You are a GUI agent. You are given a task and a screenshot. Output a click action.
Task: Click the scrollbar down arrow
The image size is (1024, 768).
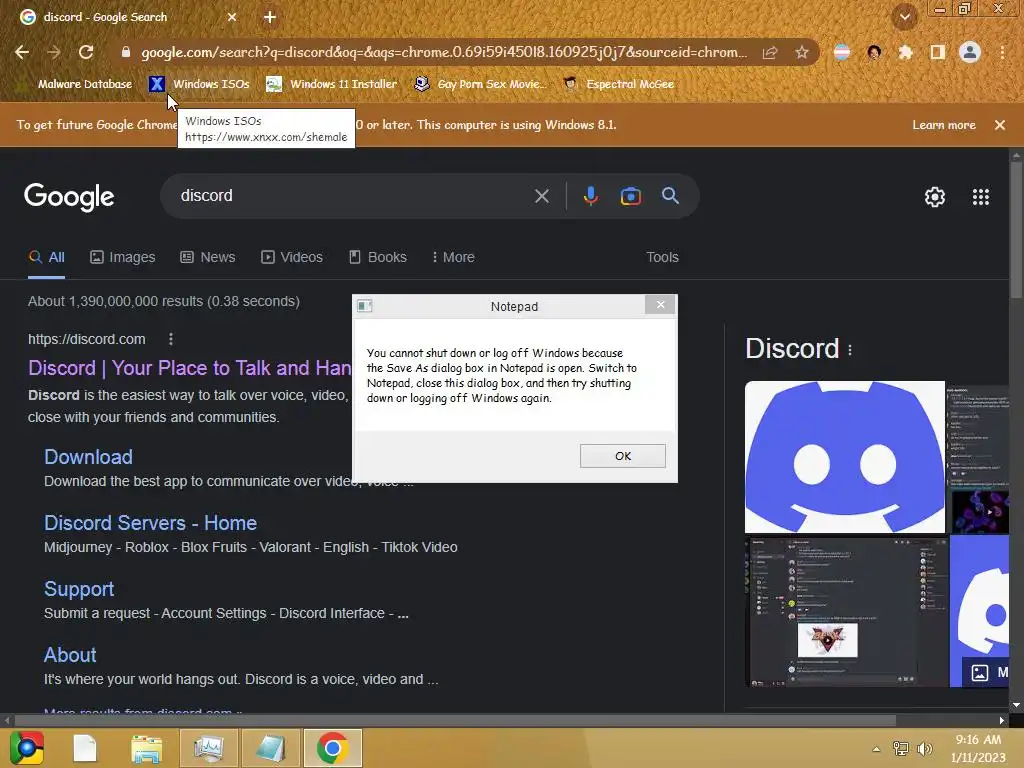1016,705
